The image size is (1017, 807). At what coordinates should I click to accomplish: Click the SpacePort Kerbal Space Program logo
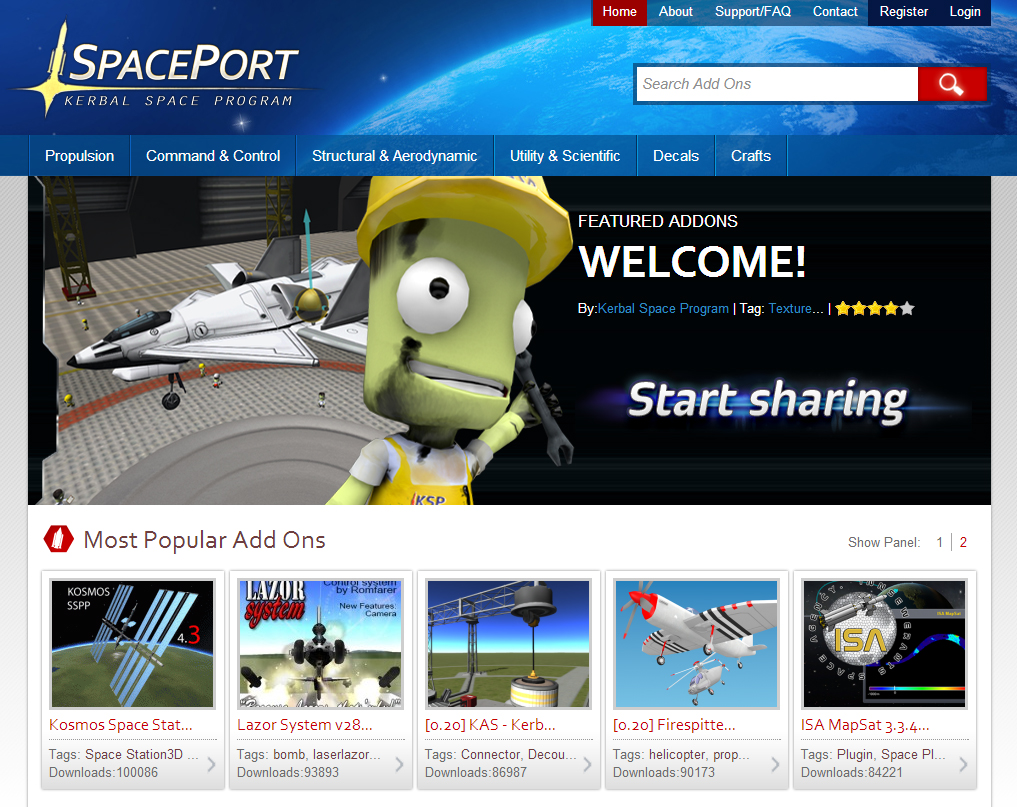[168, 77]
